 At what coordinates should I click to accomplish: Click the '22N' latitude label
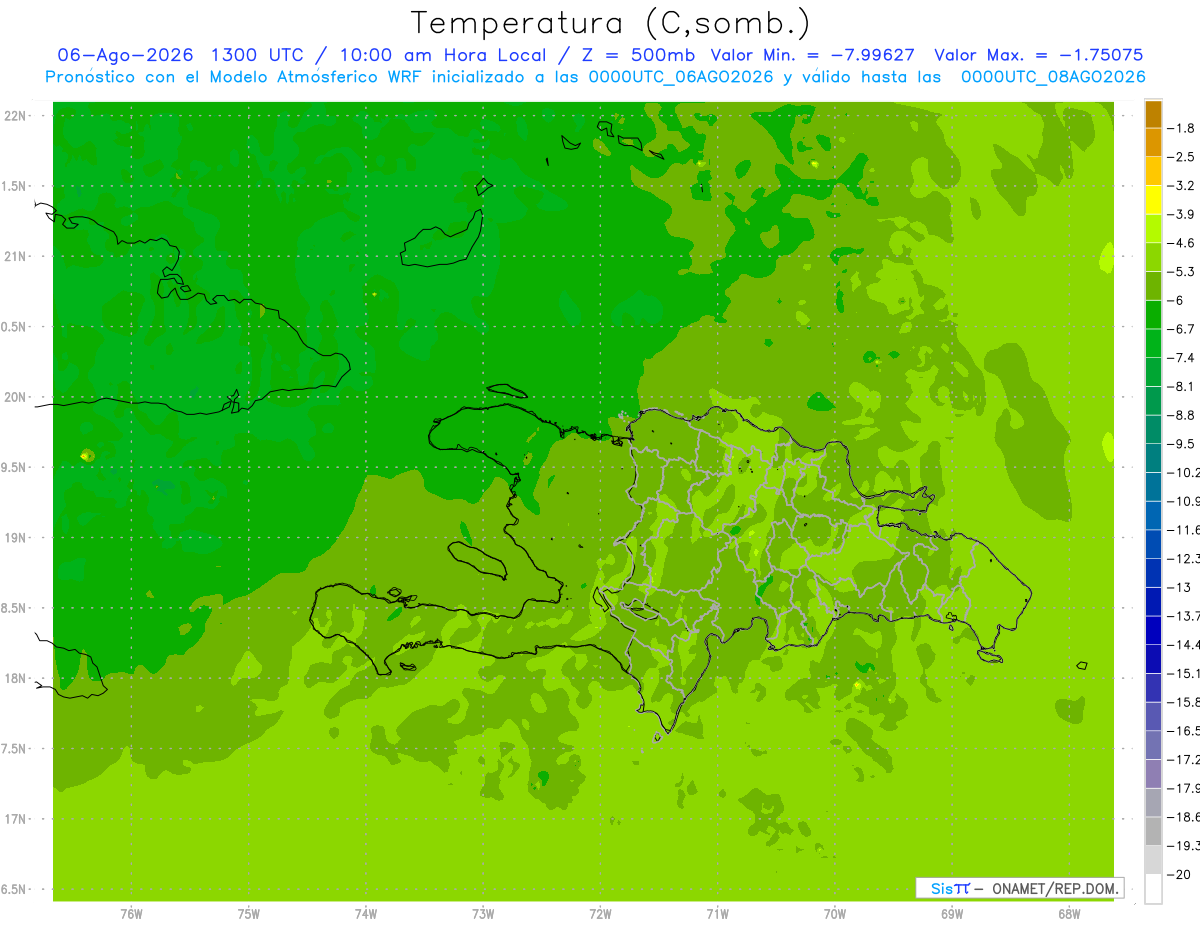click(17, 116)
